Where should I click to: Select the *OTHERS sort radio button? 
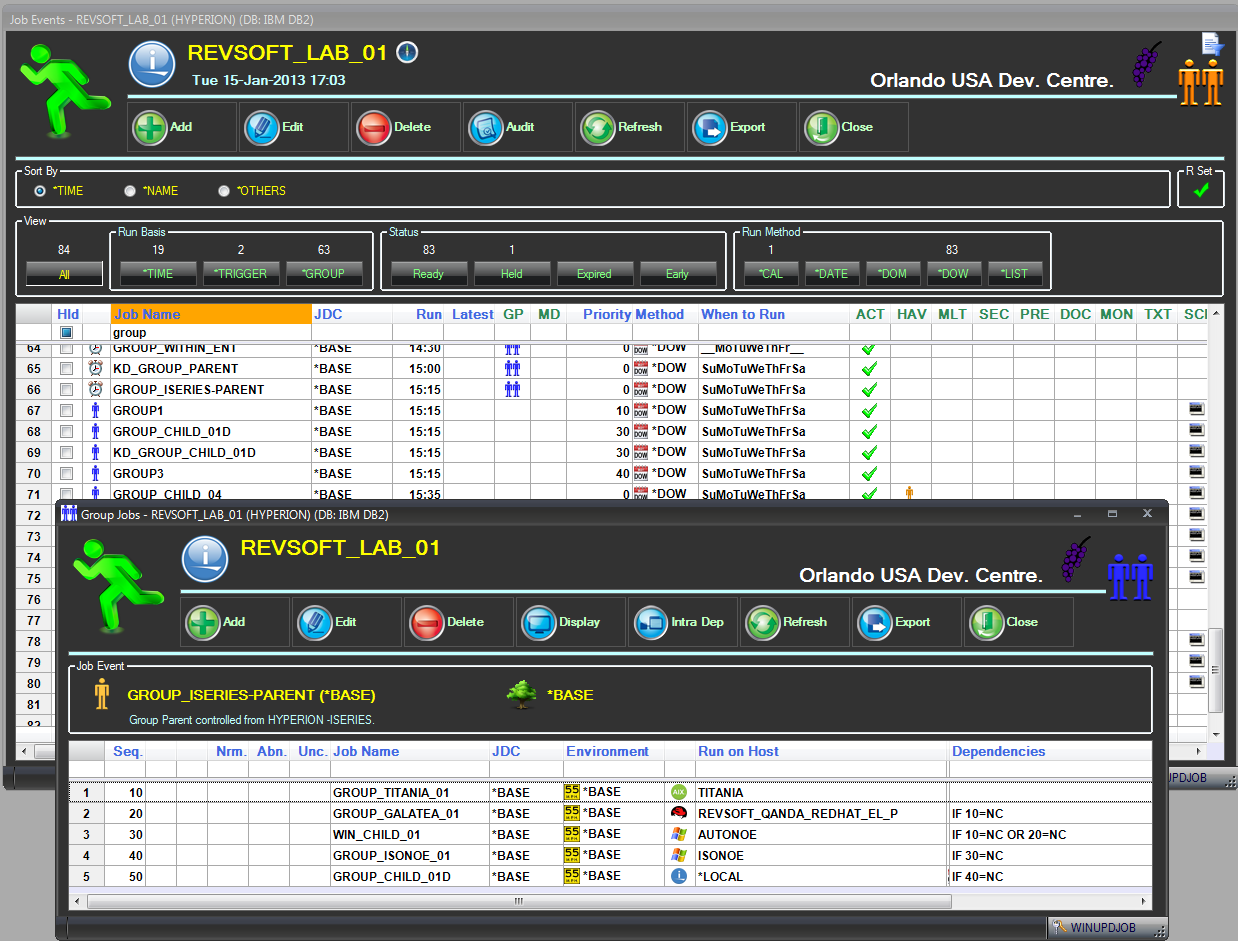point(224,191)
